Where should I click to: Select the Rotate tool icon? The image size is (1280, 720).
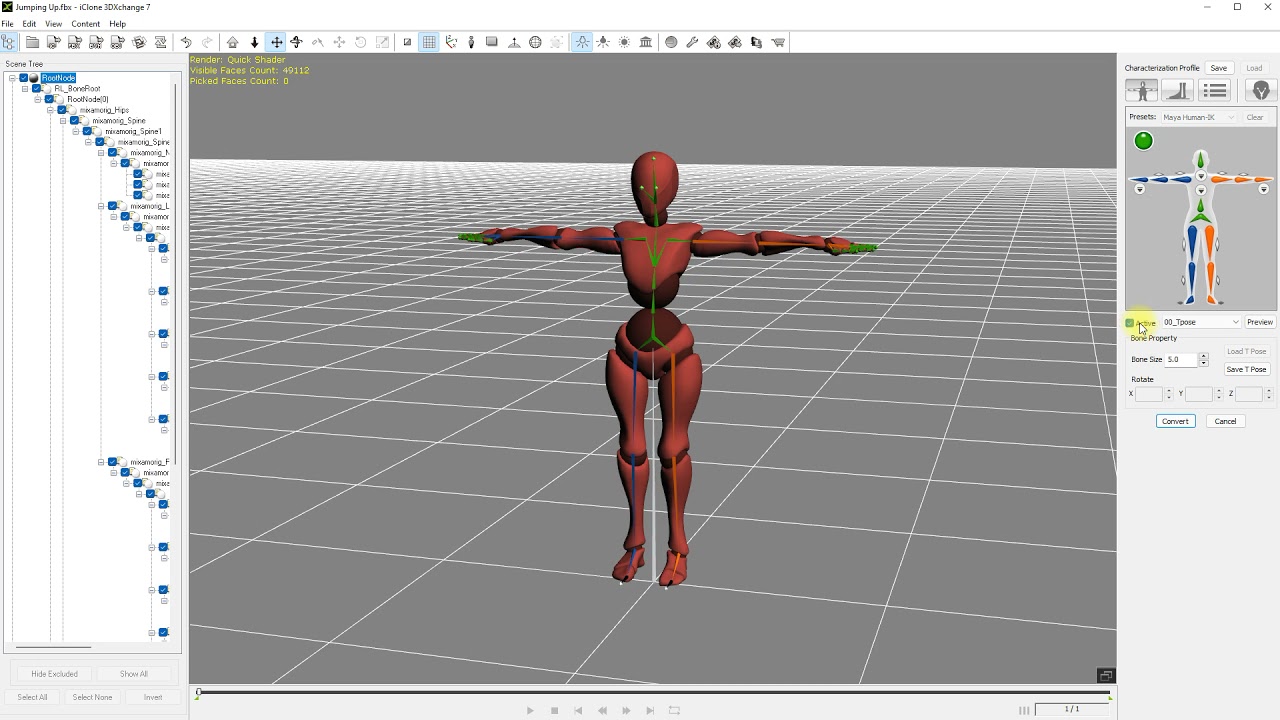pyautogui.click(x=296, y=42)
